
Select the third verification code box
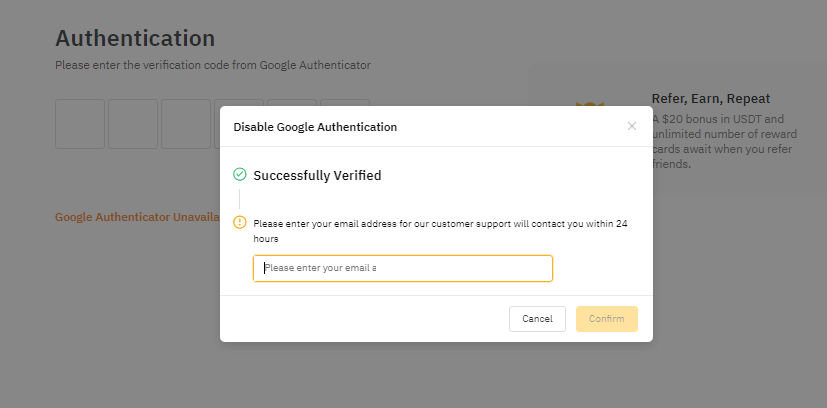[x=186, y=124]
